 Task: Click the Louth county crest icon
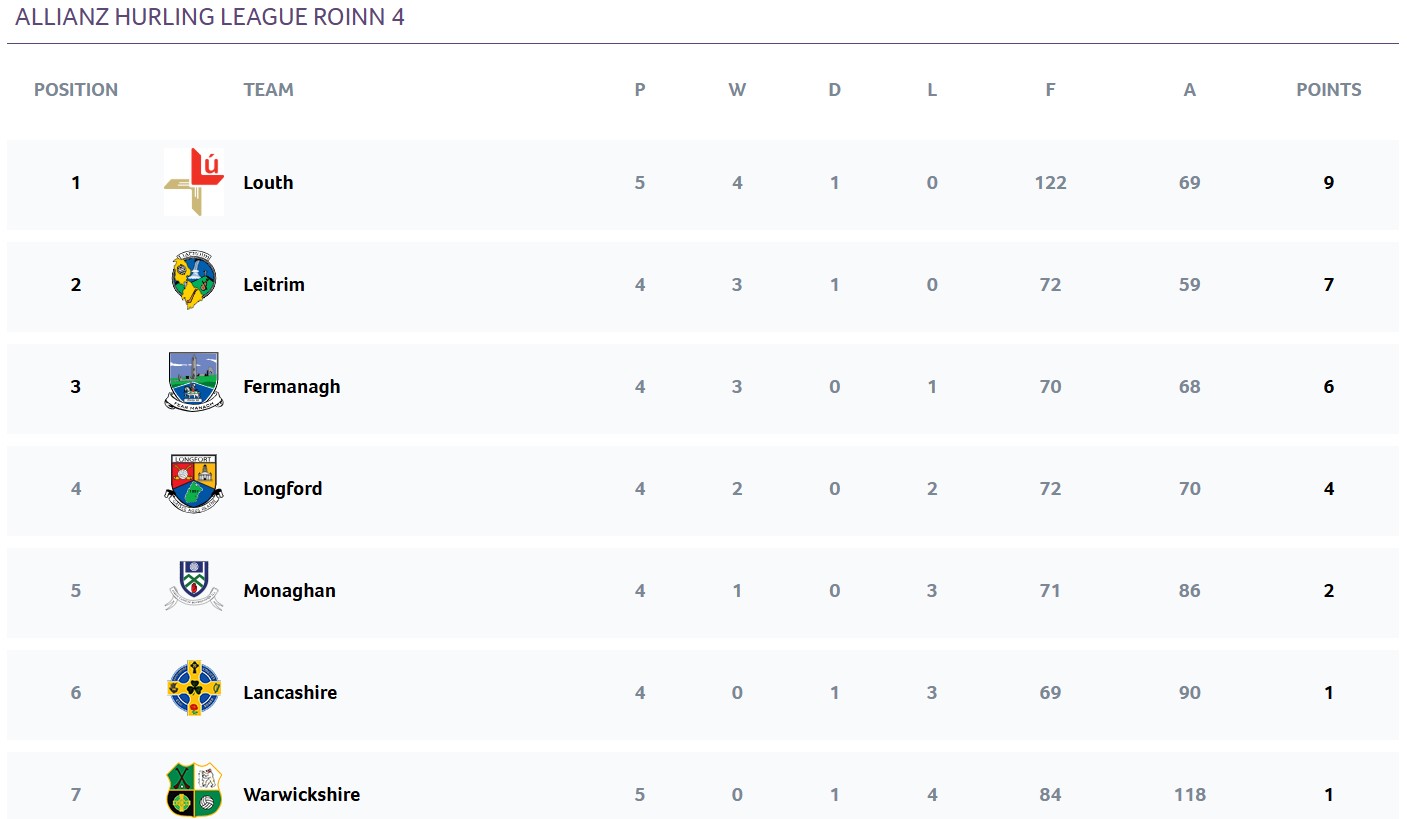coord(194,182)
